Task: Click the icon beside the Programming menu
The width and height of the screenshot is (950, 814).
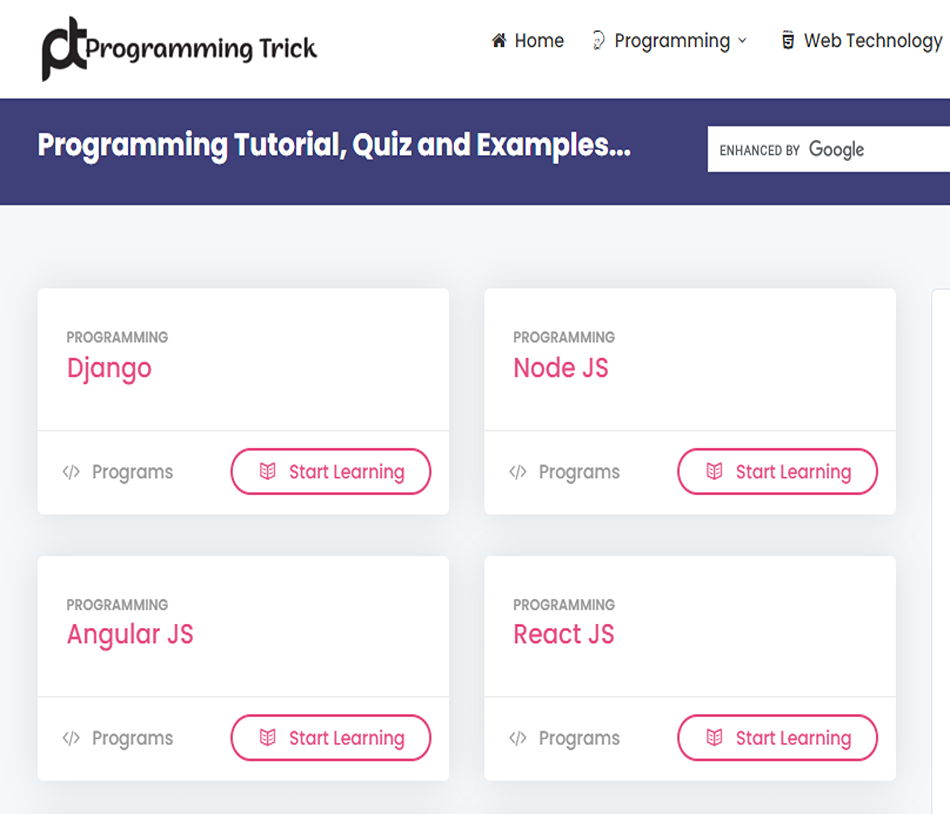Action: pos(598,41)
